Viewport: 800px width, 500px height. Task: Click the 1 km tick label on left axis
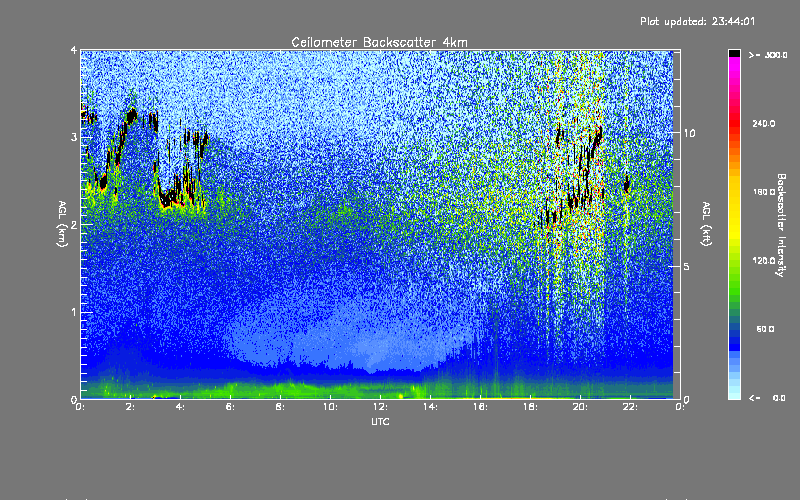click(x=74, y=312)
